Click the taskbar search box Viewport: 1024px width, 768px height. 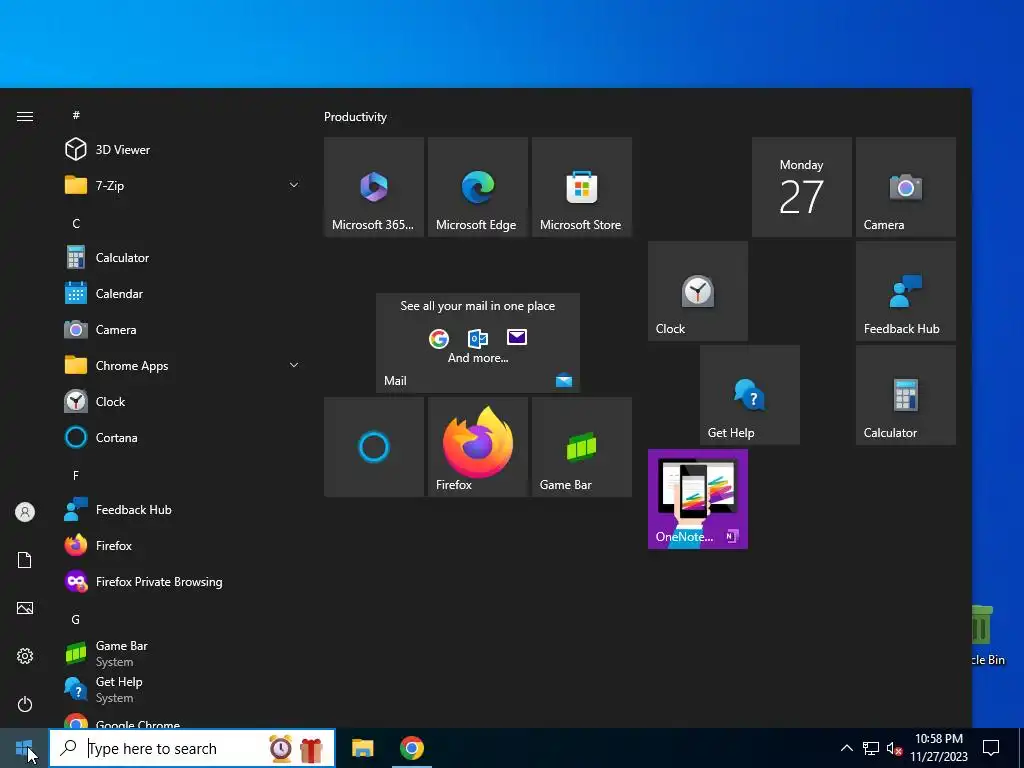(192, 748)
